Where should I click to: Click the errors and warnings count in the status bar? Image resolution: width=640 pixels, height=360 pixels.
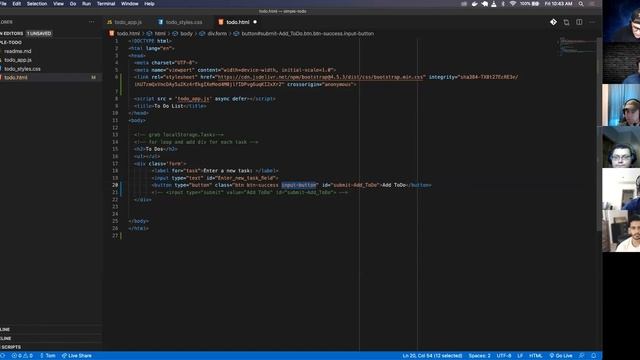click(22, 356)
